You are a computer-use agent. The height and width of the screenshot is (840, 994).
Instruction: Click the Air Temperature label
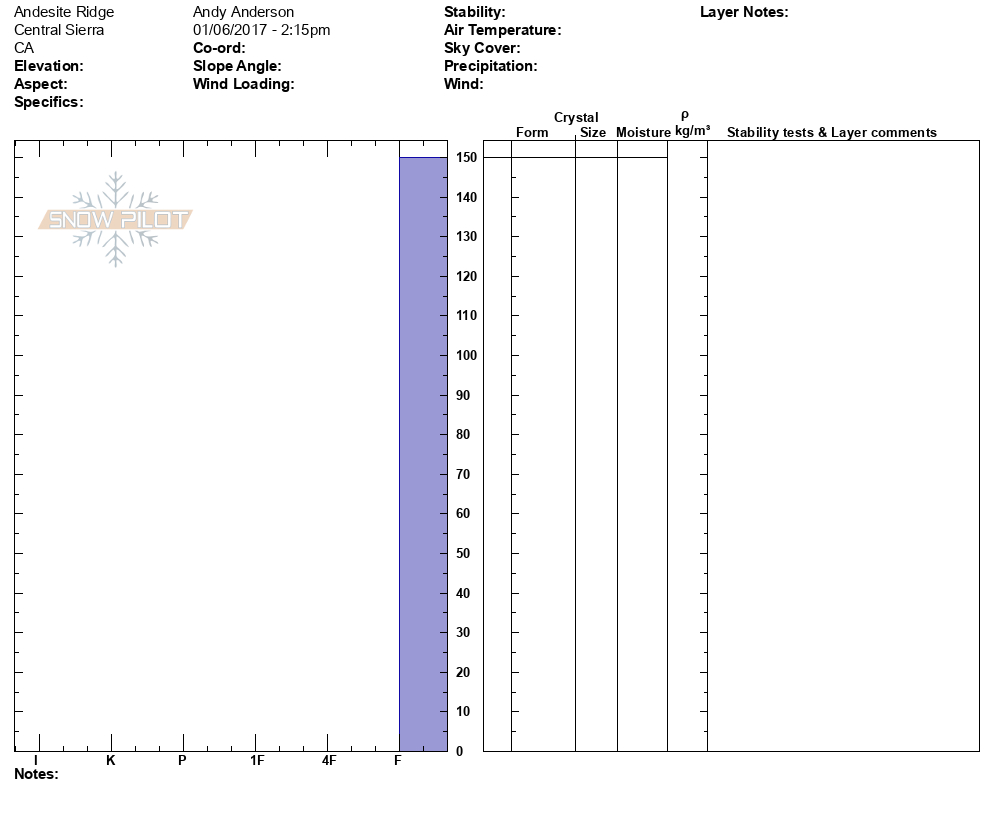502,30
